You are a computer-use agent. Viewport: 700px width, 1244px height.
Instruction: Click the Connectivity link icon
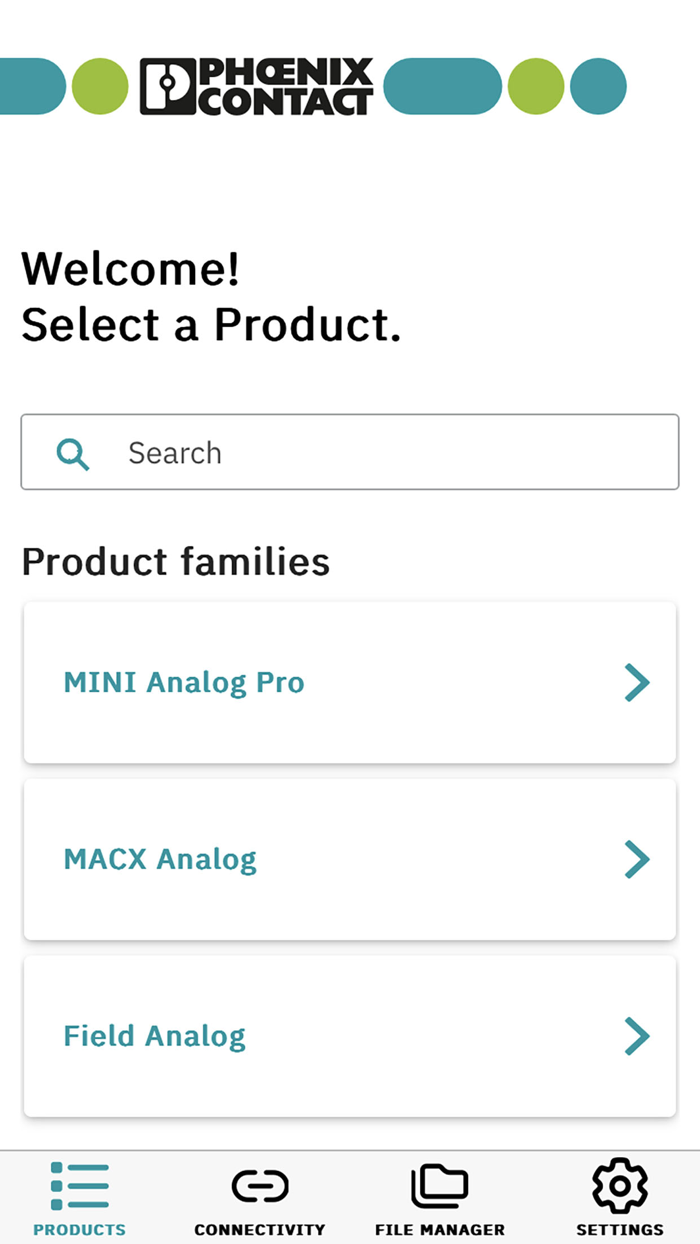pos(260,1186)
